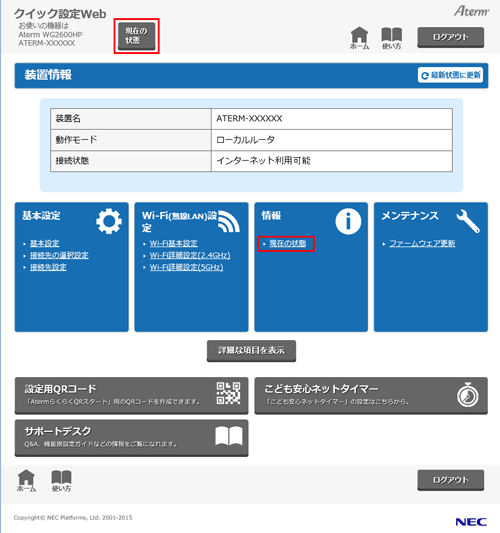This screenshot has height=533, width=500.
Task: Click the 接続状態 table label
Action: point(72,161)
